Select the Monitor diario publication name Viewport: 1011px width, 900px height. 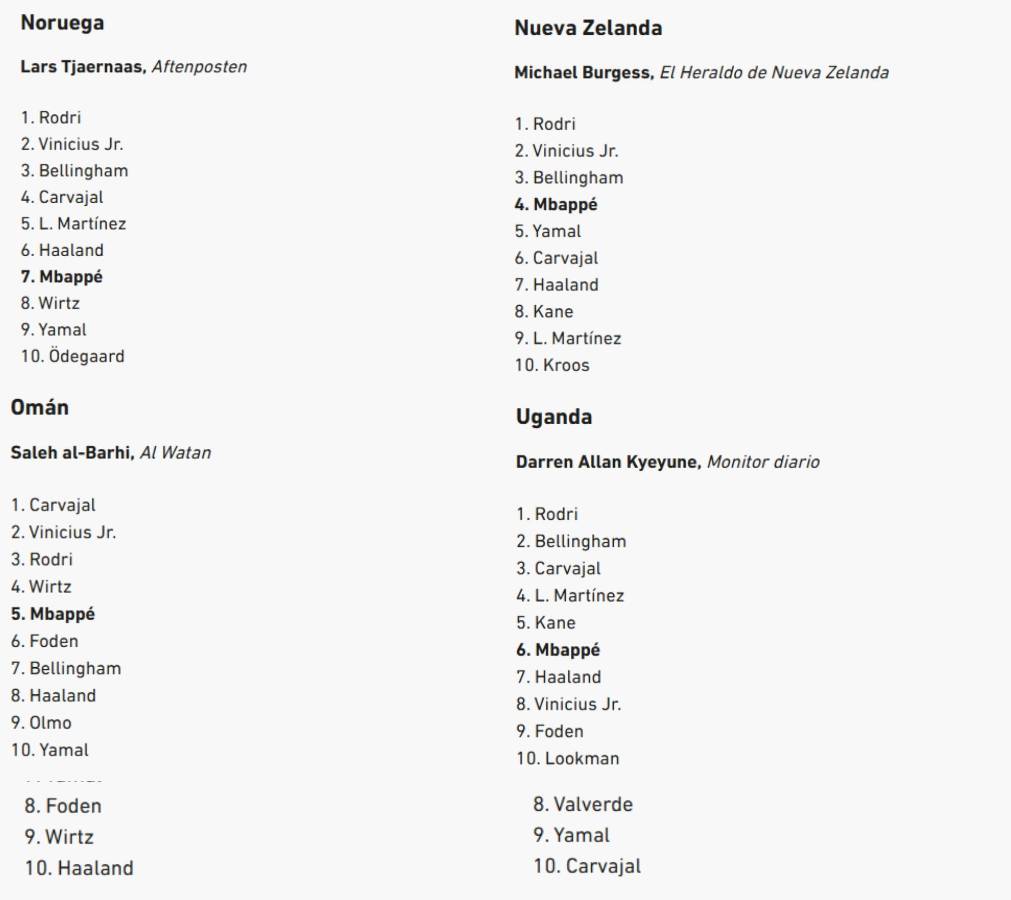point(763,462)
